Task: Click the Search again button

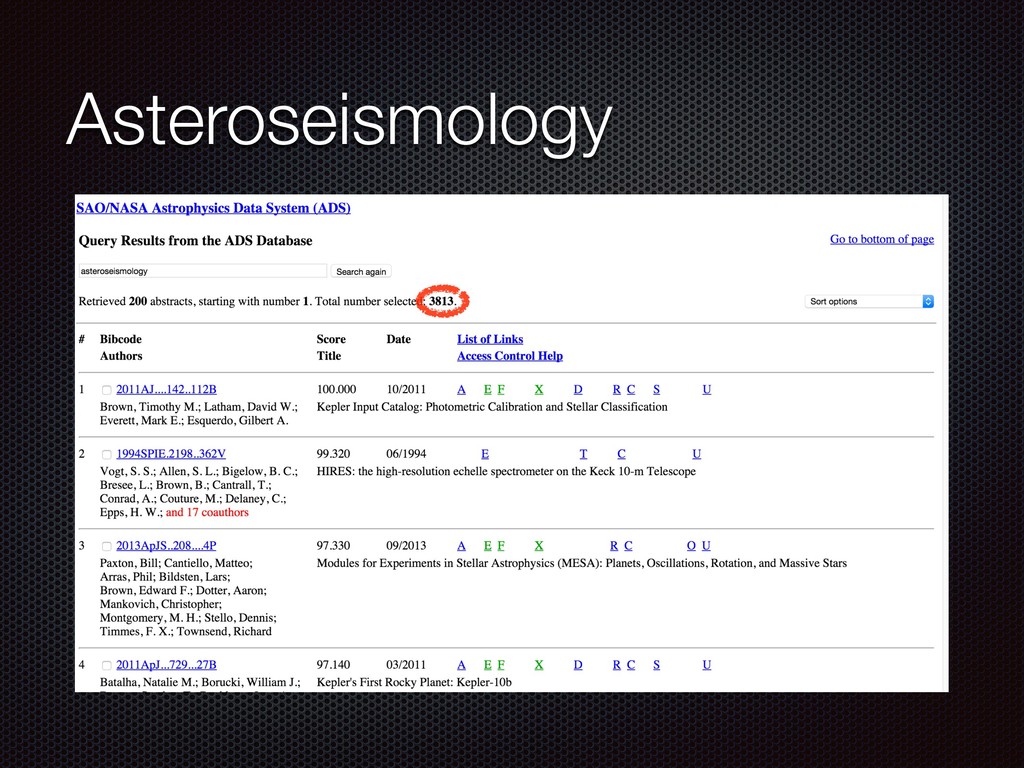Action: point(361,272)
